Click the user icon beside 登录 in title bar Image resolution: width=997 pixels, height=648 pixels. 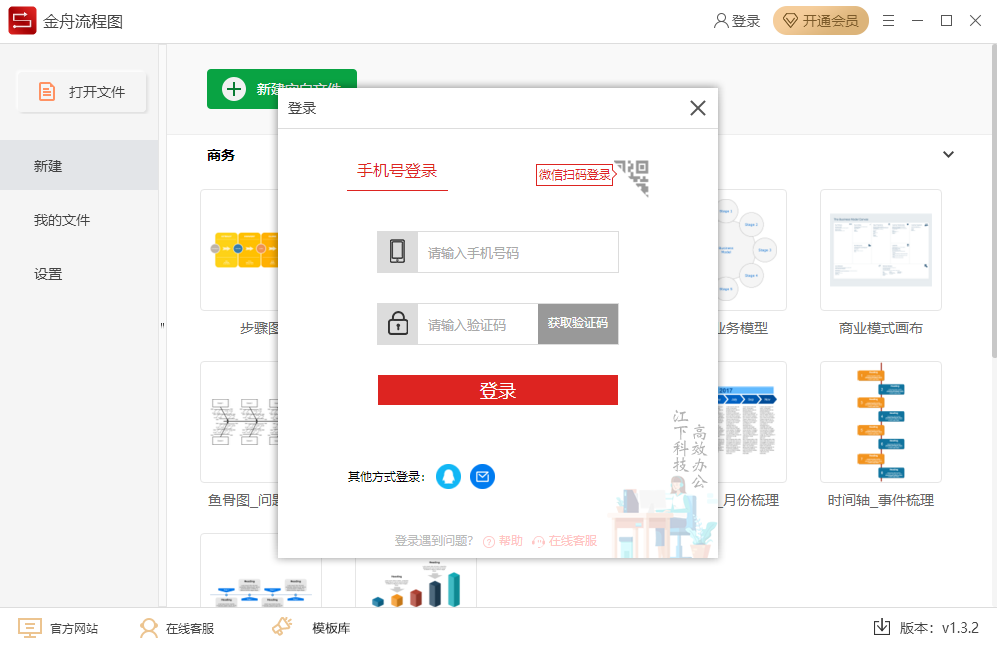point(721,21)
